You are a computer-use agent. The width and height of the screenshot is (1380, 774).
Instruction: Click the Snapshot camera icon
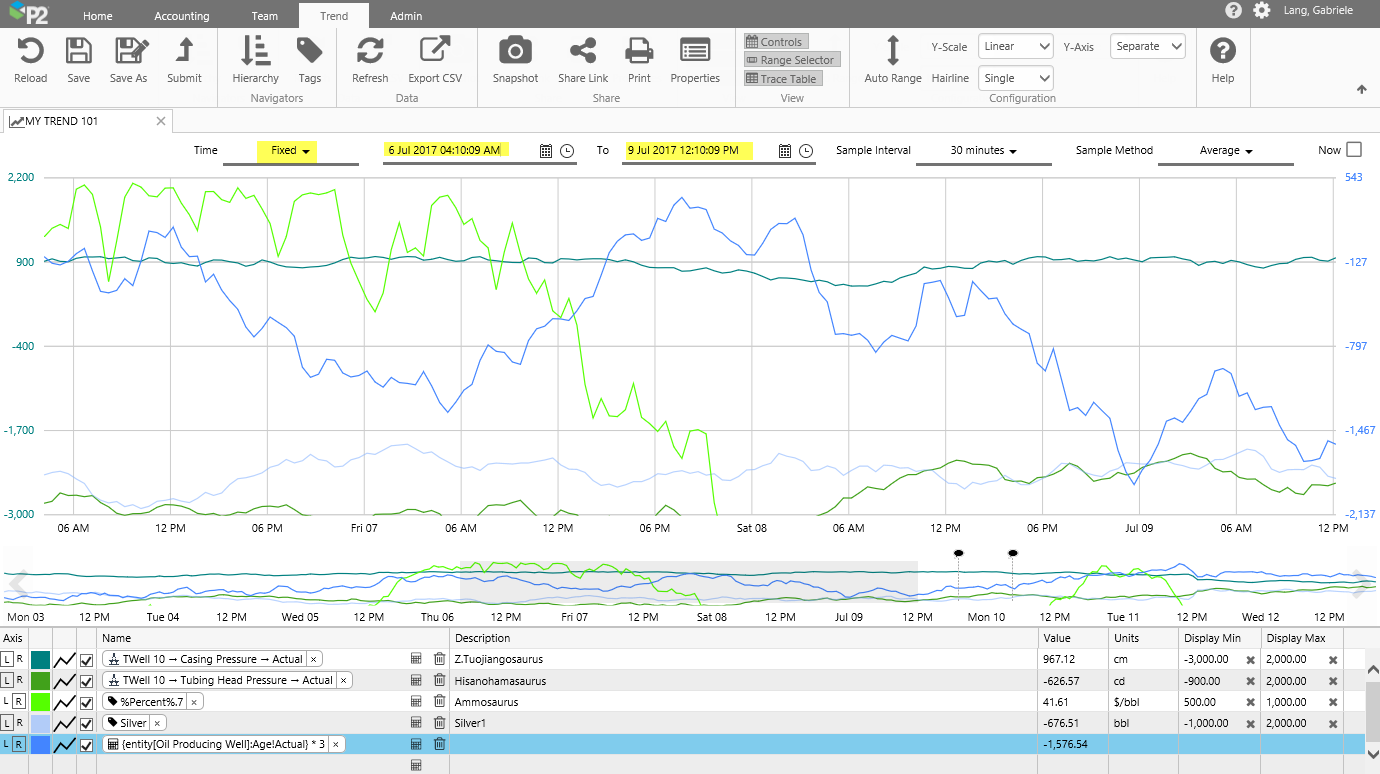pos(515,52)
